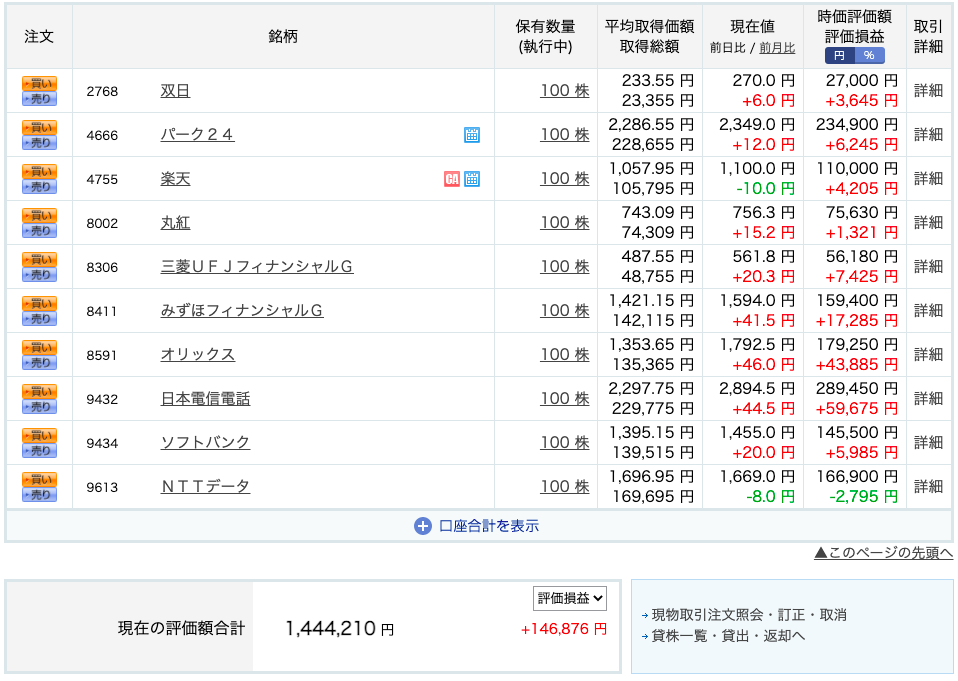958x681 pixels.
Task: Switch 評価損益 display to percent
Action: 869,56
